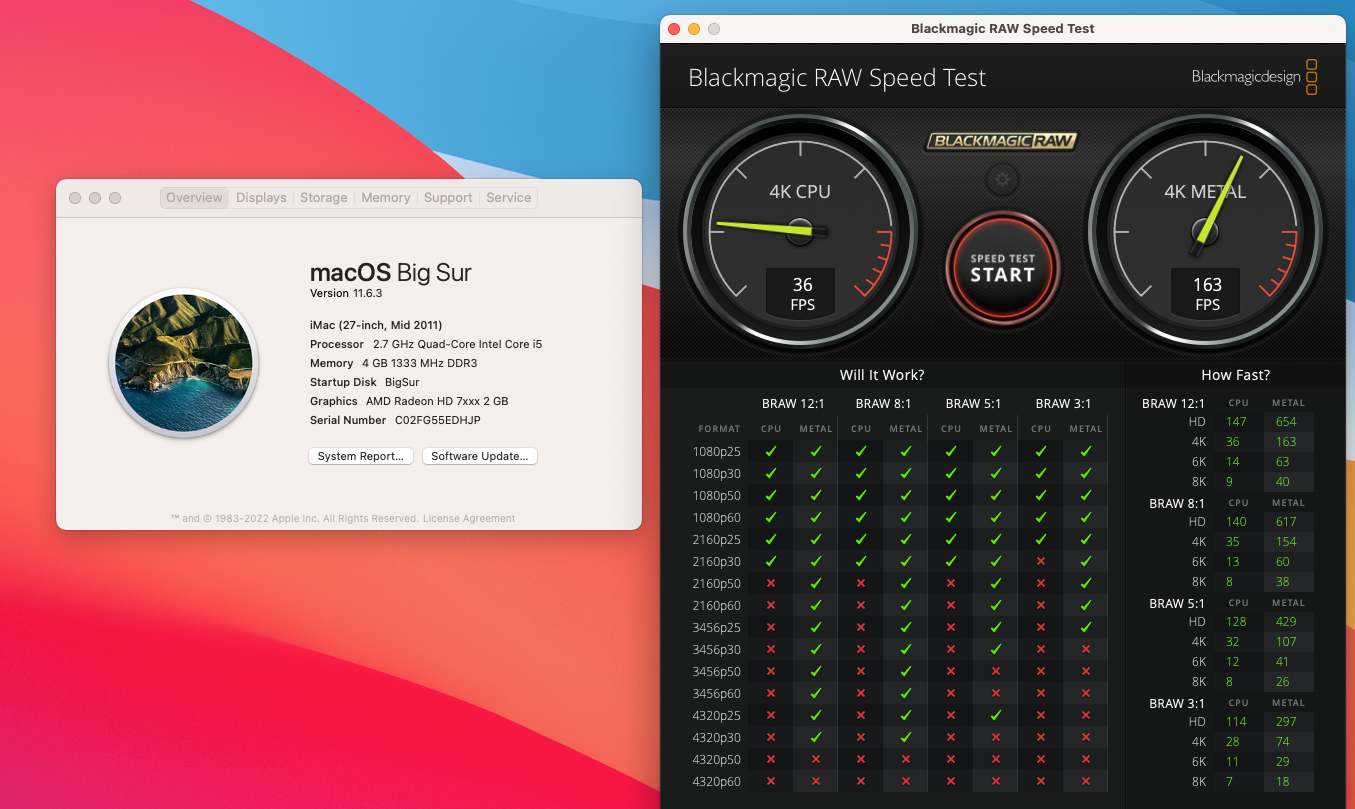
Task: Close the About This Mac window
Action: click(x=75, y=198)
